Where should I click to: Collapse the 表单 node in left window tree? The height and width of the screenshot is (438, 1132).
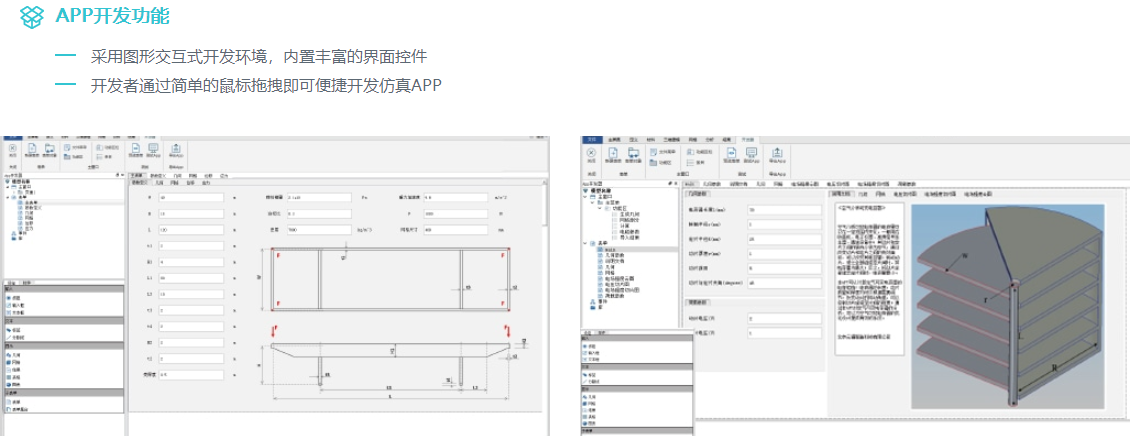(6, 196)
